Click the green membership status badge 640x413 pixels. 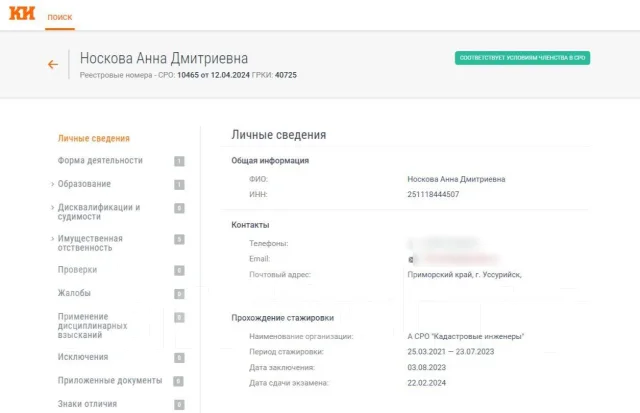pyautogui.click(x=522, y=58)
